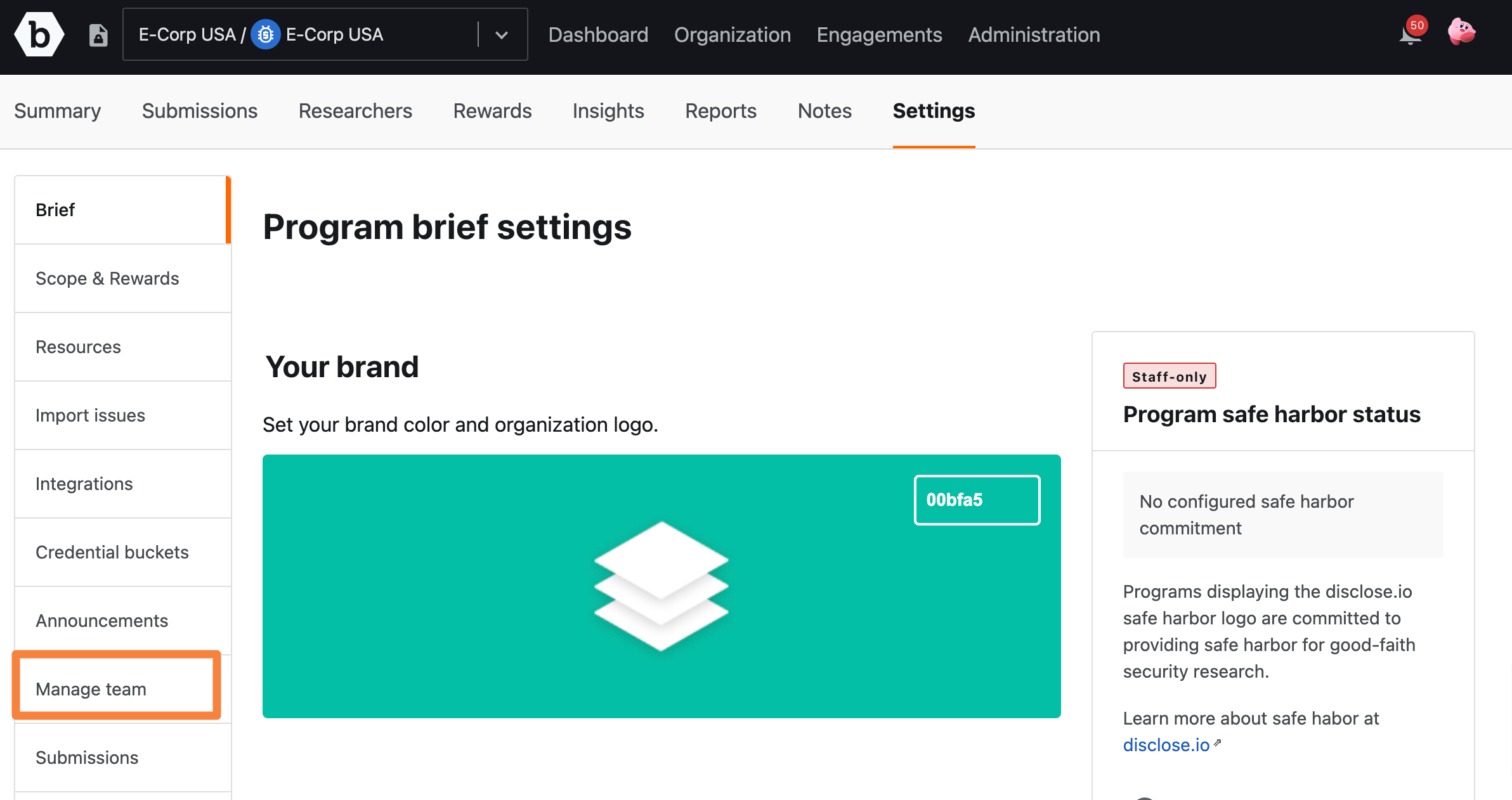Open the notifications bell
The width and height of the screenshot is (1512, 800).
click(x=1410, y=35)
